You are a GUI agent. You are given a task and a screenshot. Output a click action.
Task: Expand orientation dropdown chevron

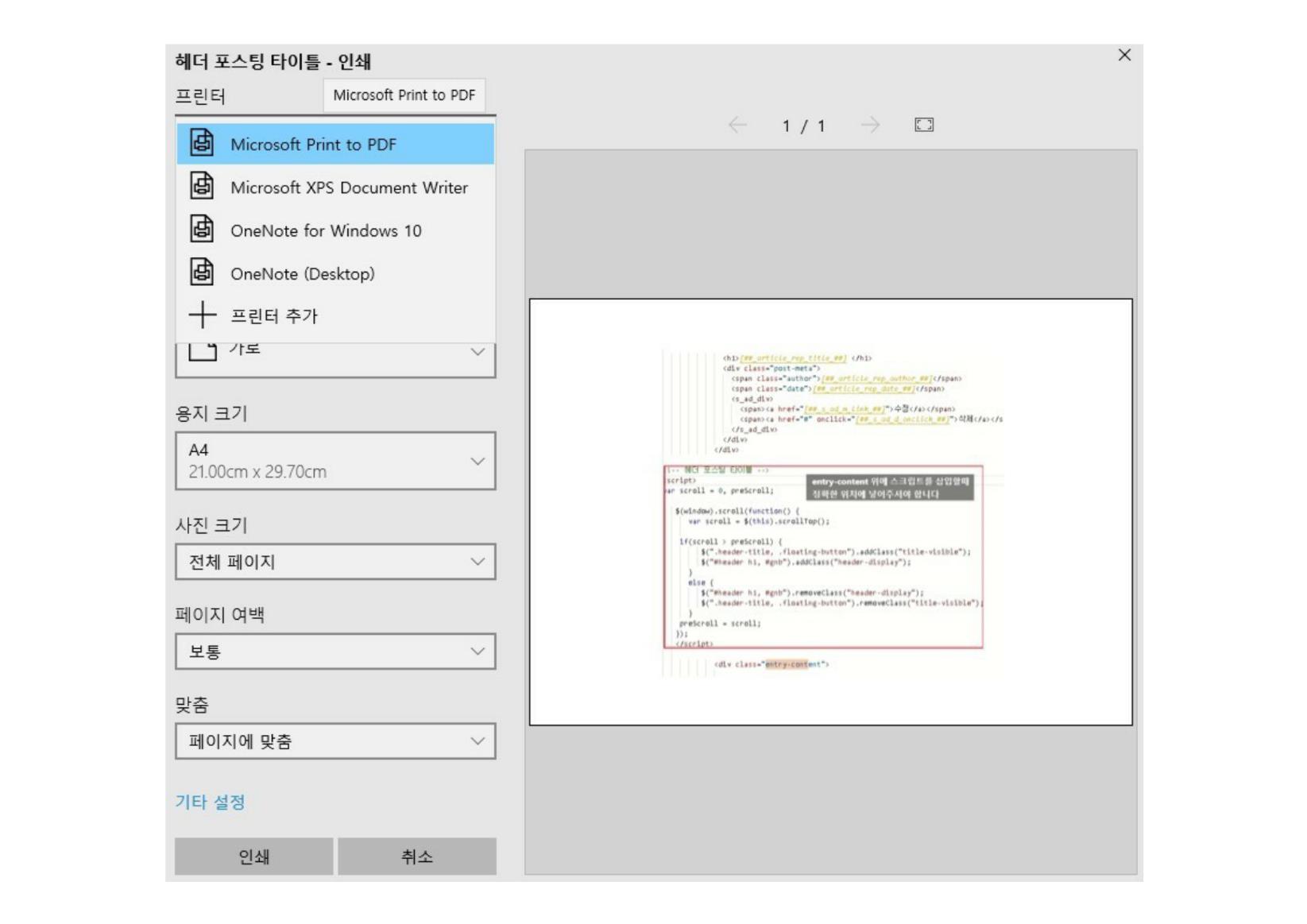coord(478,352)
